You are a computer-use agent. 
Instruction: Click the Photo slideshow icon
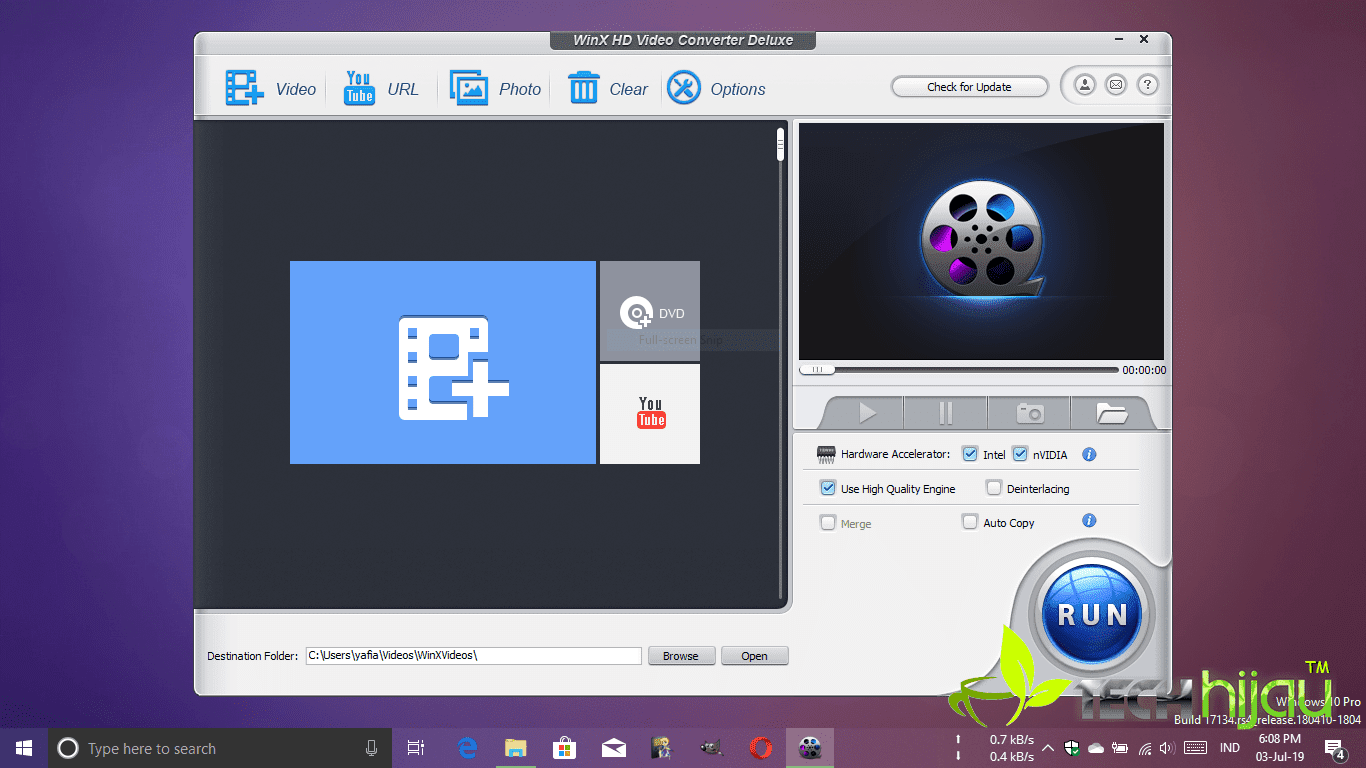pos(469,88)
